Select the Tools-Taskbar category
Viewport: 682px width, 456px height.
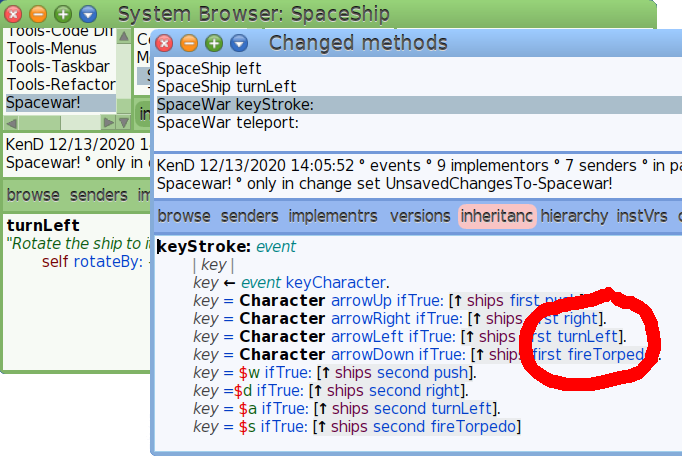click(x=57, y=66)
